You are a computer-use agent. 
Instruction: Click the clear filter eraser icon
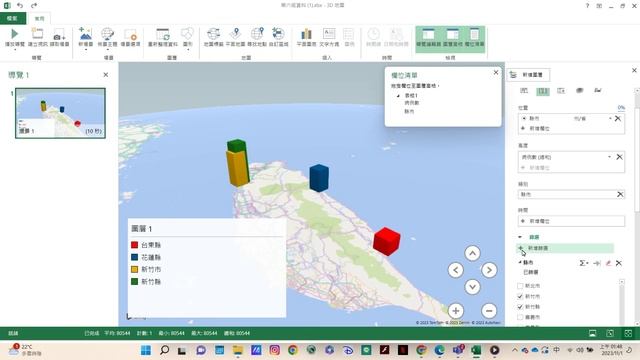pos(608,263)
